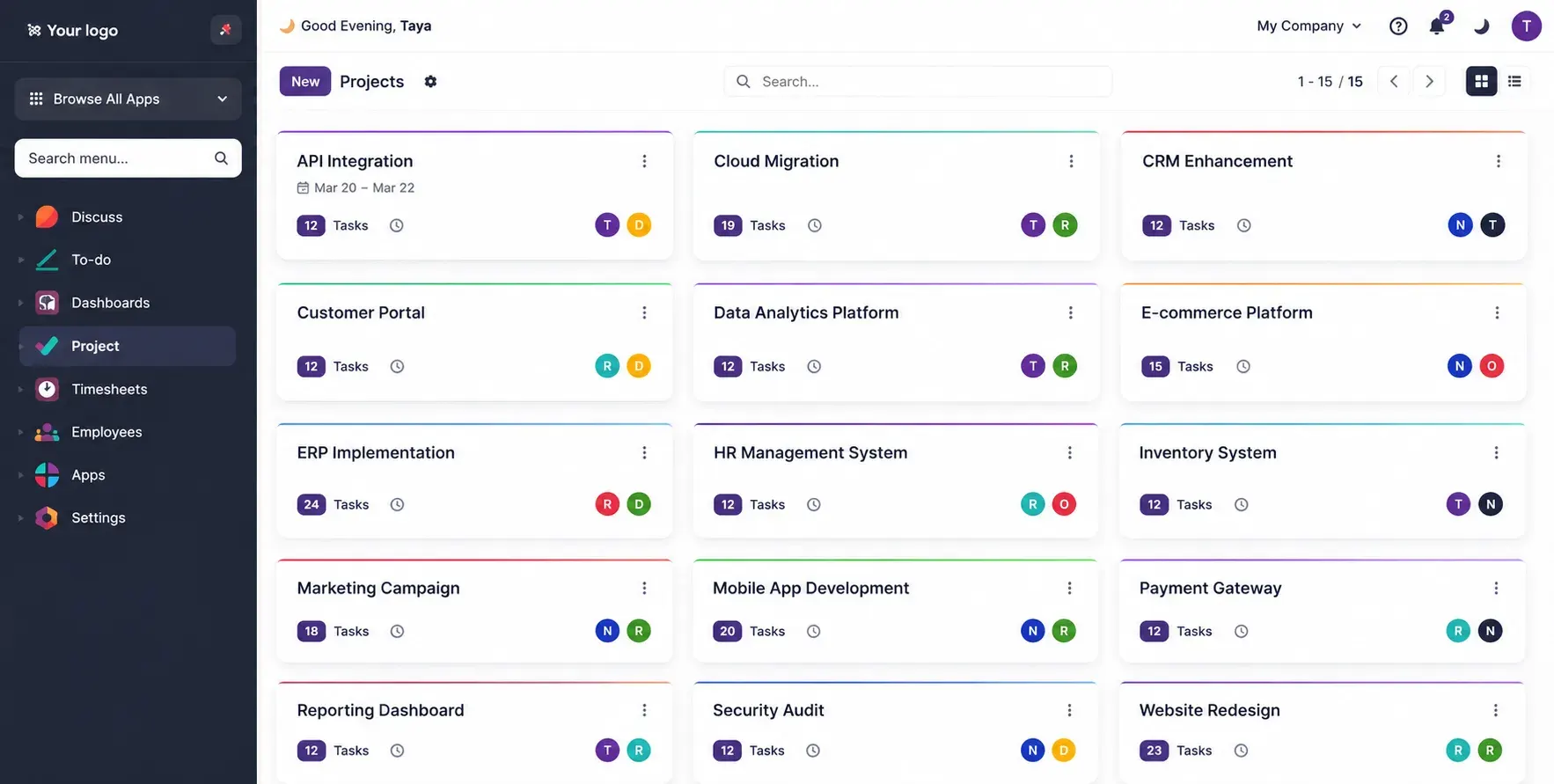Viewport: 1554px width, 784px height.
Task: Expand the Employees menu arrow
Action: (x=20, y=432)
